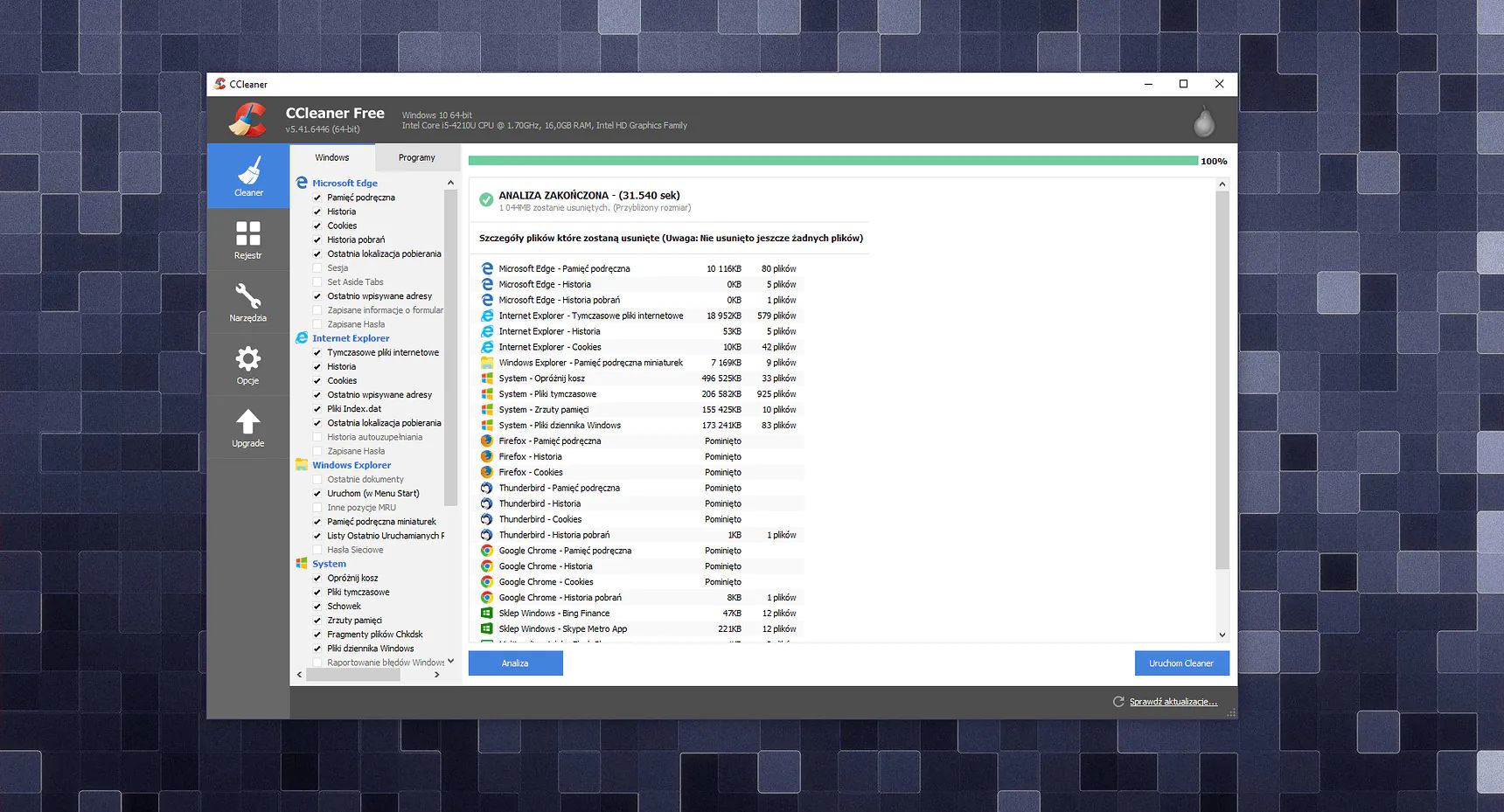The image size is (1504, 812).
Task: Check Historia autouzupełniania under Internet Explorer
Action: [317, 436]
